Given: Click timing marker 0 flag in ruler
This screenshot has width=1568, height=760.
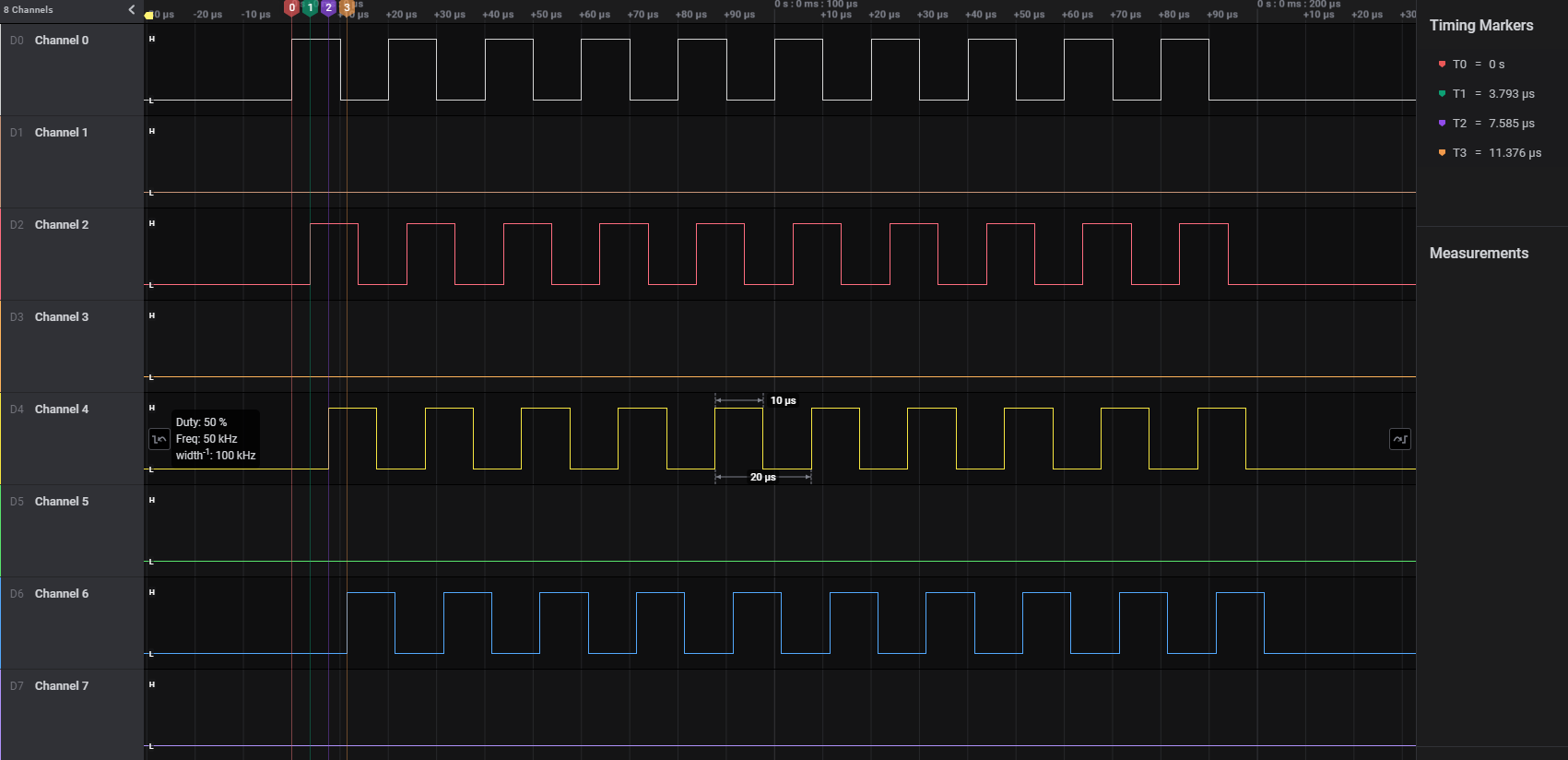Looking at the screenshot, I should (292, 8).
